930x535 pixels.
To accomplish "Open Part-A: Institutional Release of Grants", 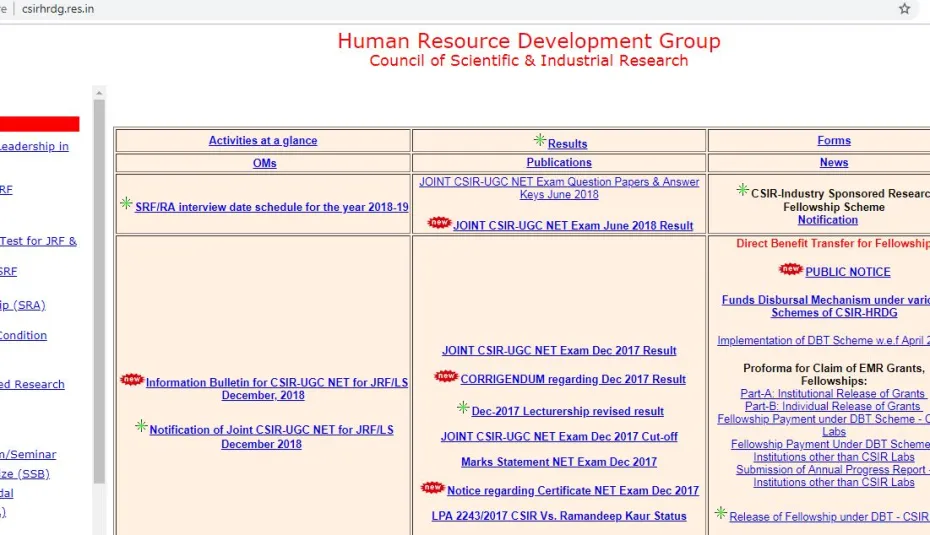I will (x=832, y=394).
